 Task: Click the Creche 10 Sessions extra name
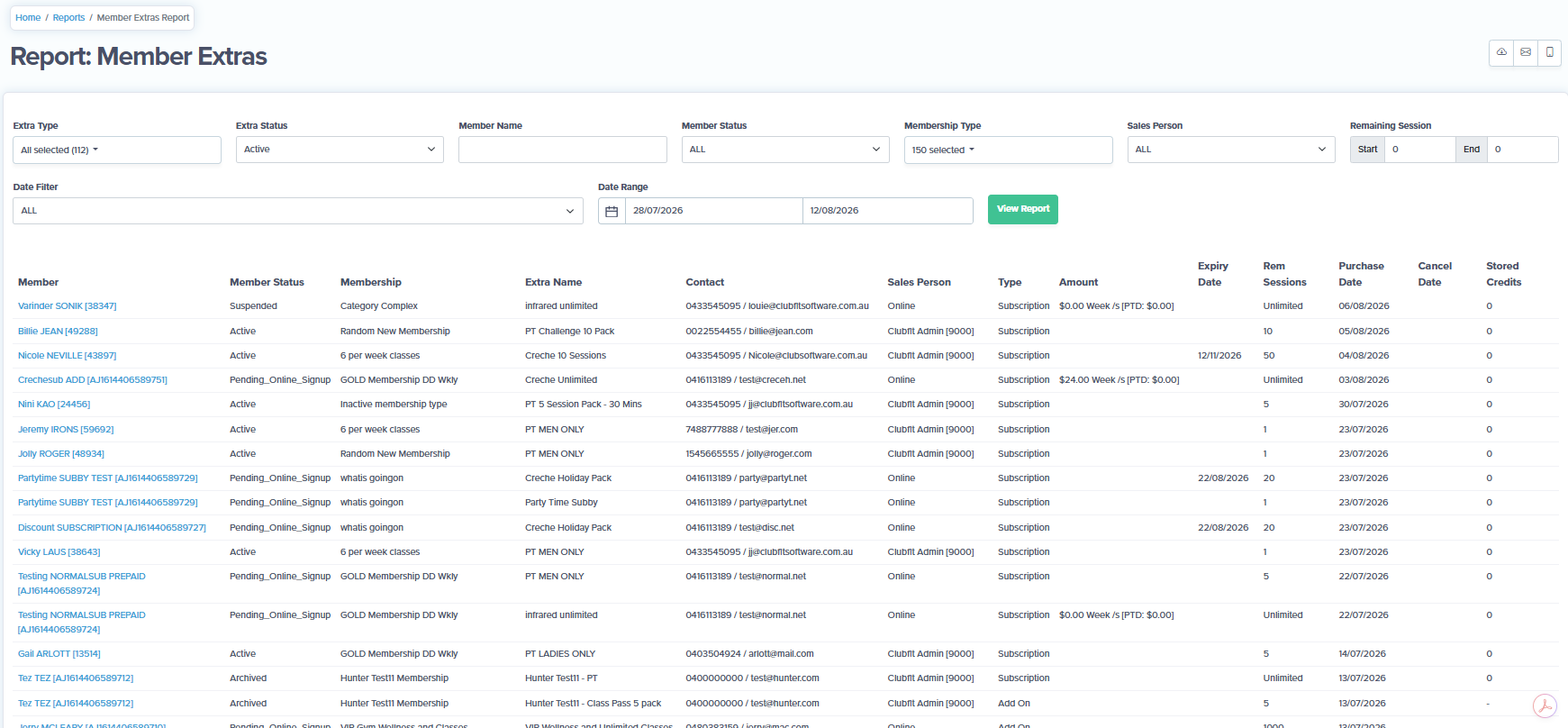[566, 356]
